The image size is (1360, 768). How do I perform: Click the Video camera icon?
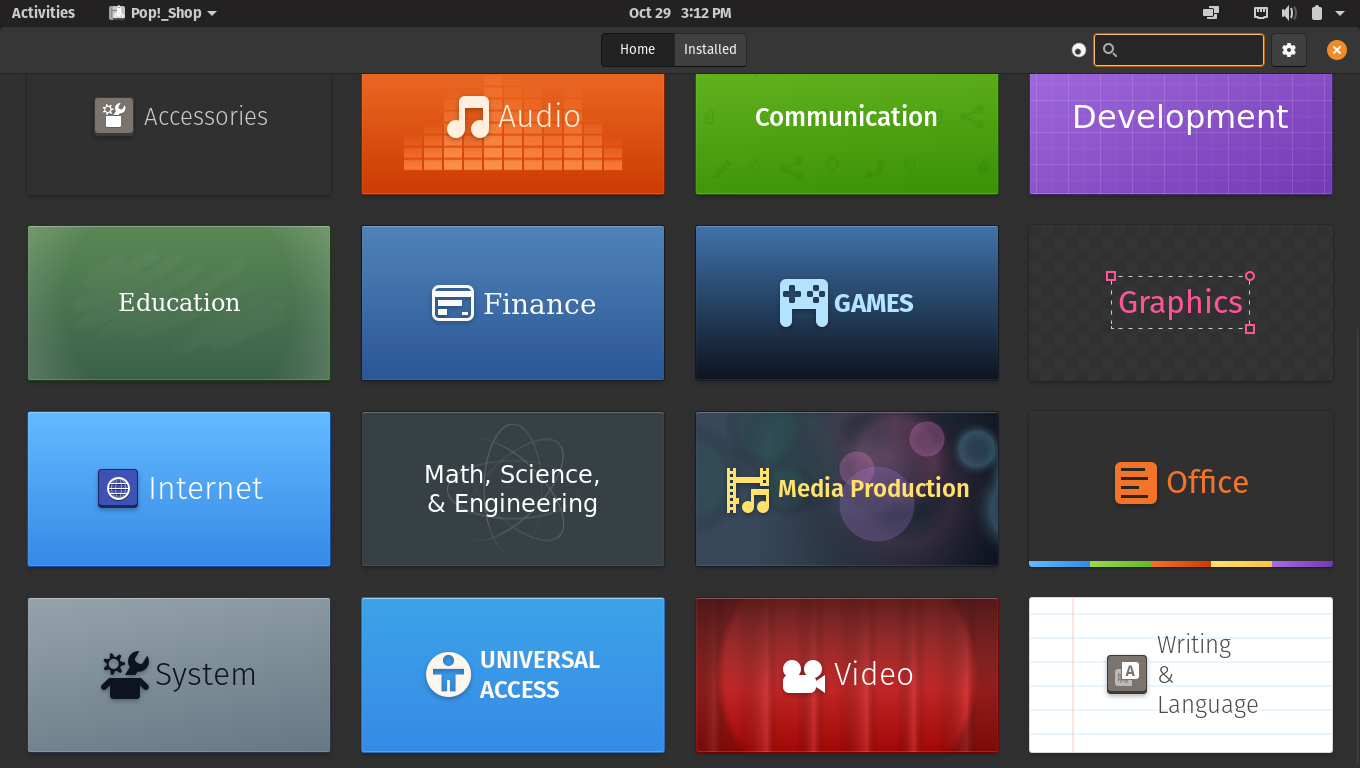804,676
